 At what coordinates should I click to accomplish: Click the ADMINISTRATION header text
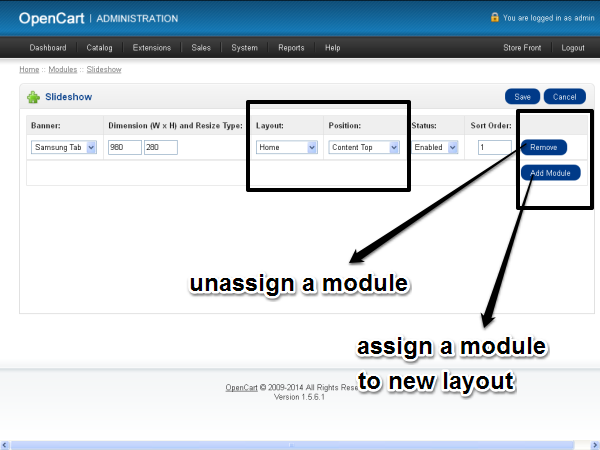point(137,18)
